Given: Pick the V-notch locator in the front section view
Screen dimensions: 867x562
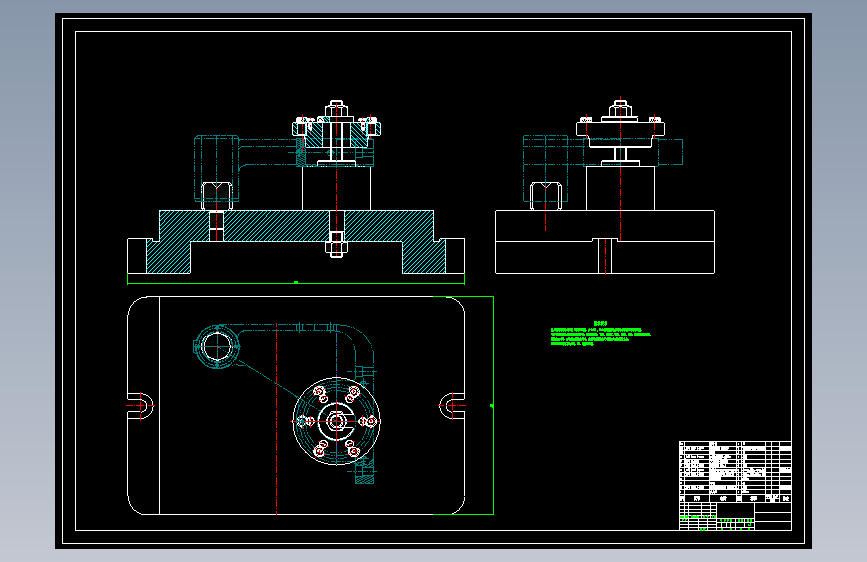Looking at the screenshot, I should 217,196.
